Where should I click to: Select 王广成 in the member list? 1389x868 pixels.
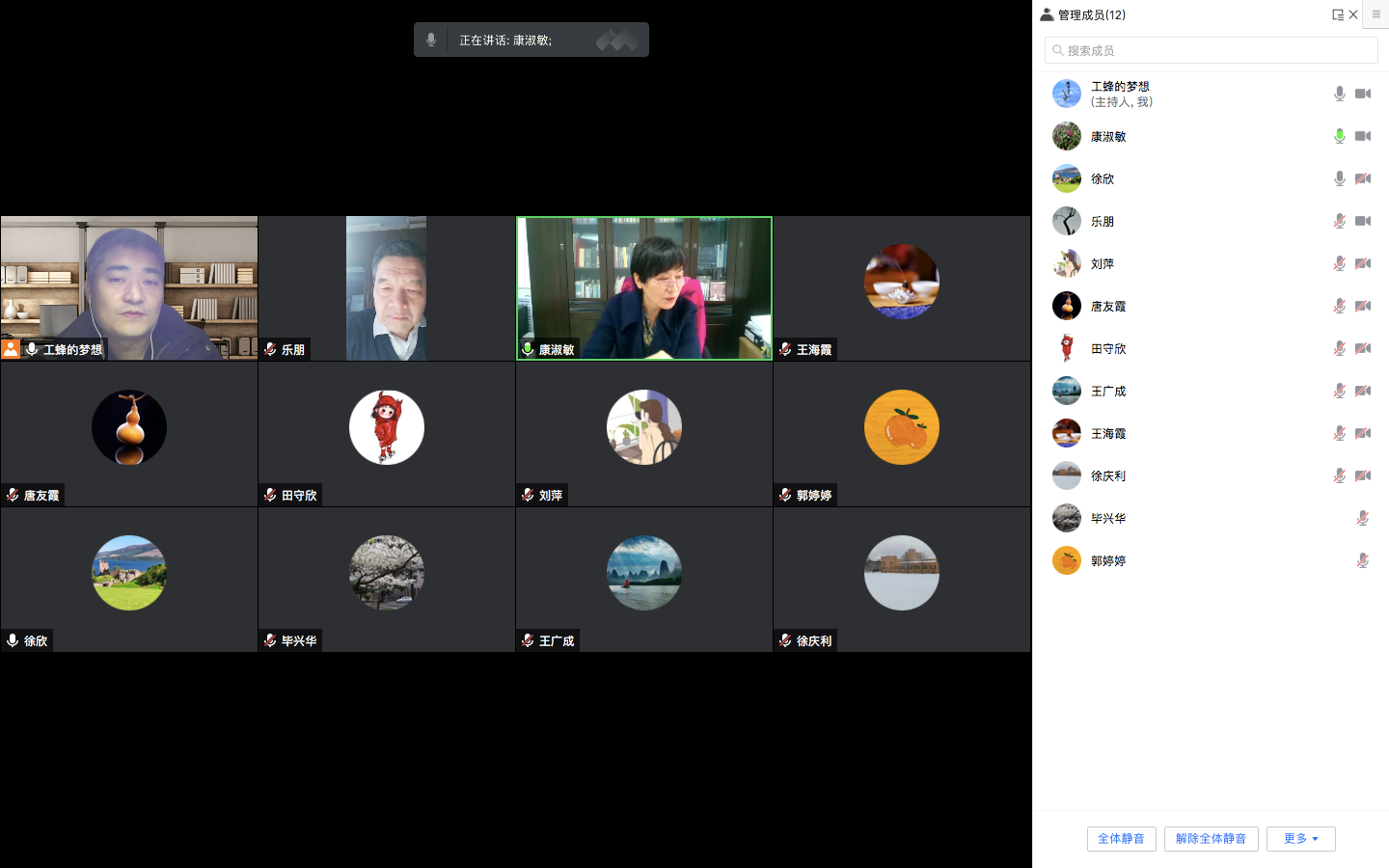[x=1108, y=391]
